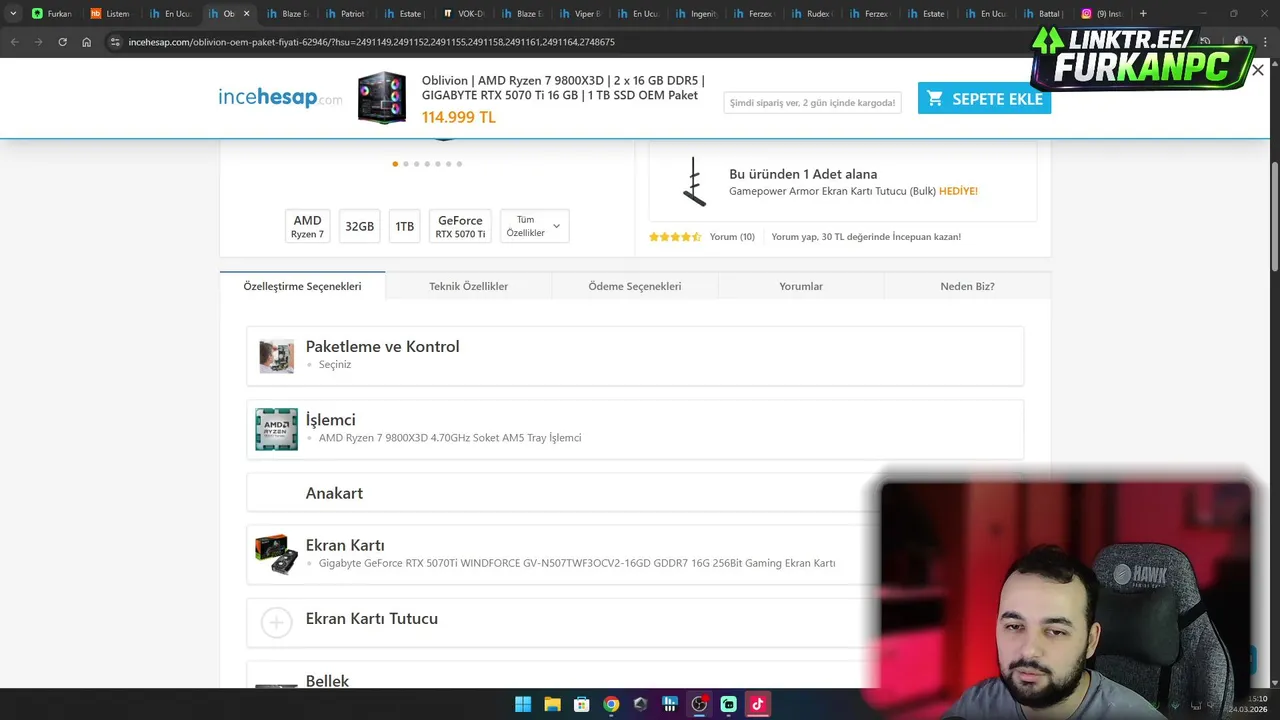Viewport: 1280px width, 720px height.
Task: Open a new browser tab with the plus icon
Action: click(x=1143, y=14)
